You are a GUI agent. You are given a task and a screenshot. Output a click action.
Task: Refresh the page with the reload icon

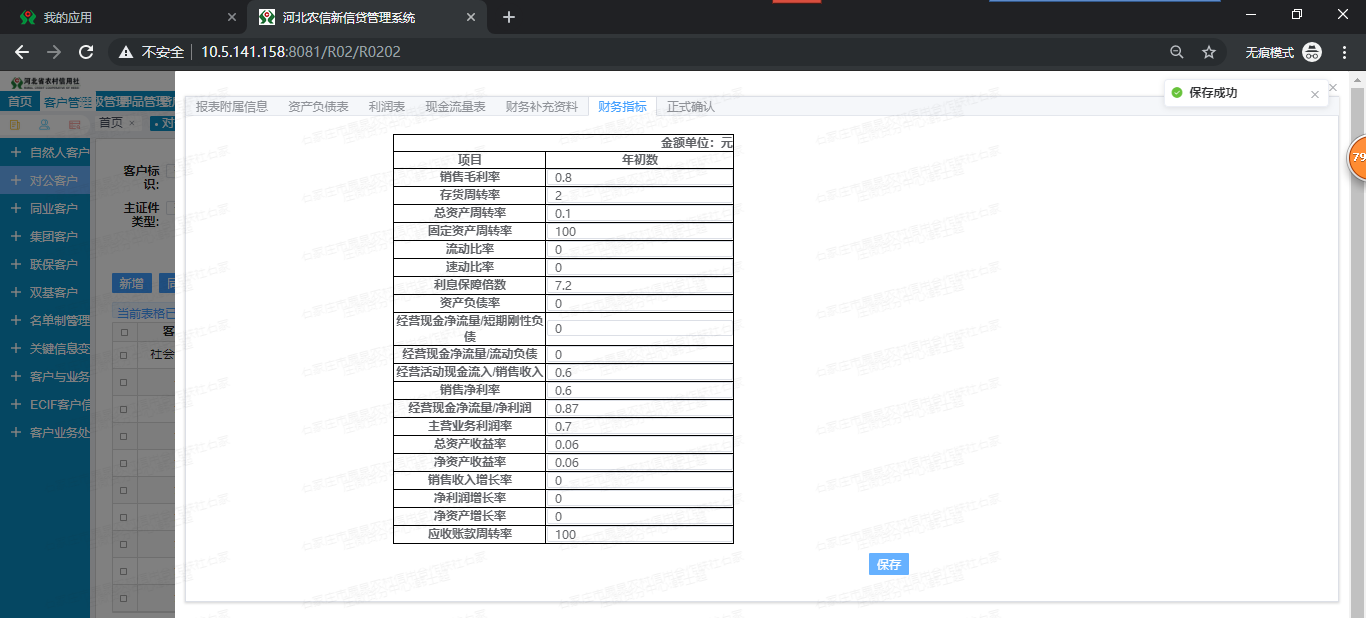pyautogui.click(x=86, y=52)
